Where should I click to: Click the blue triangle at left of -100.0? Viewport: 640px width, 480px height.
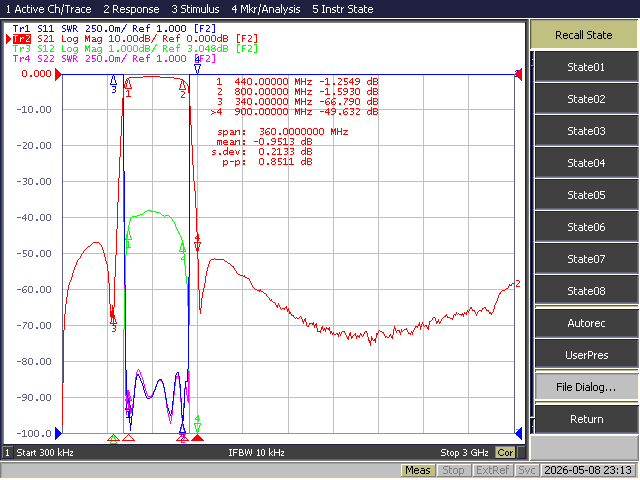click(x=58, y=433)
